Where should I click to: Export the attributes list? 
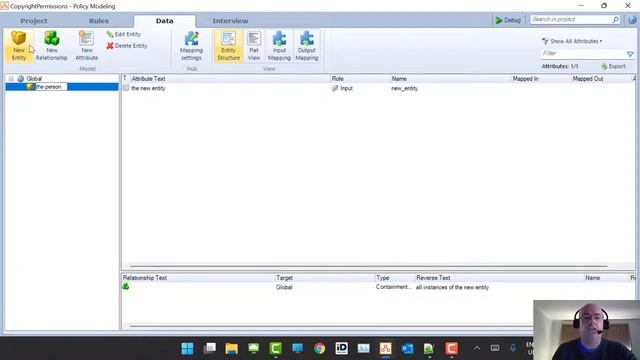pos(613,66)
